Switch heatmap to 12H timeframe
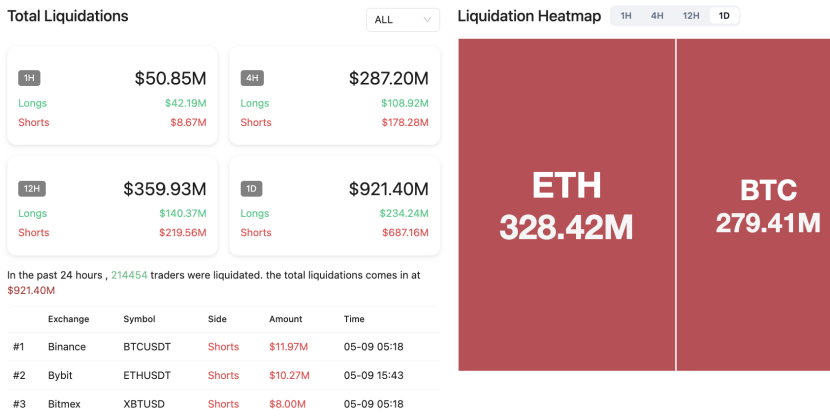The height and width of the screenshot is (418, 830). (x=691, y=16)
